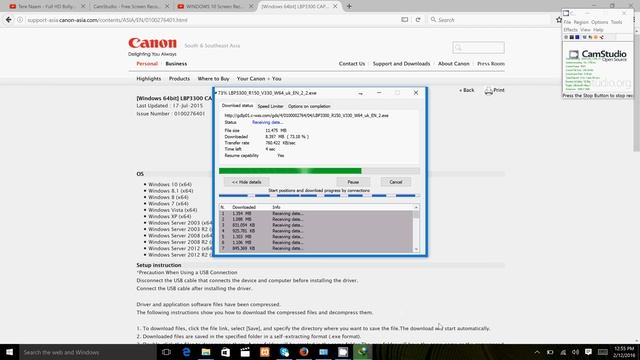The height and width of the screenshot is (360, 640).
Task: Open the Highlights navigation item
Action: click(149, 78)
